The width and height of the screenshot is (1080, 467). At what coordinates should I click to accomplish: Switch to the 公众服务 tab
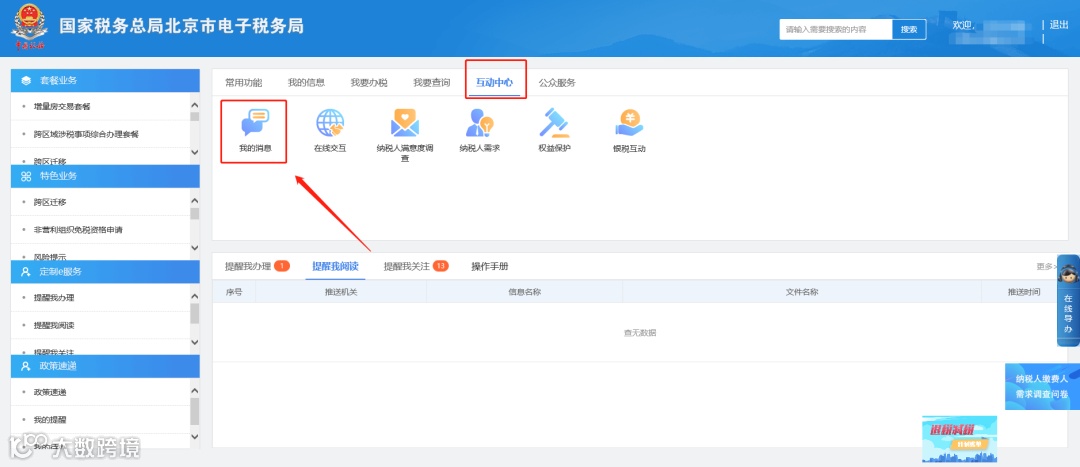[x=557, y=83]
